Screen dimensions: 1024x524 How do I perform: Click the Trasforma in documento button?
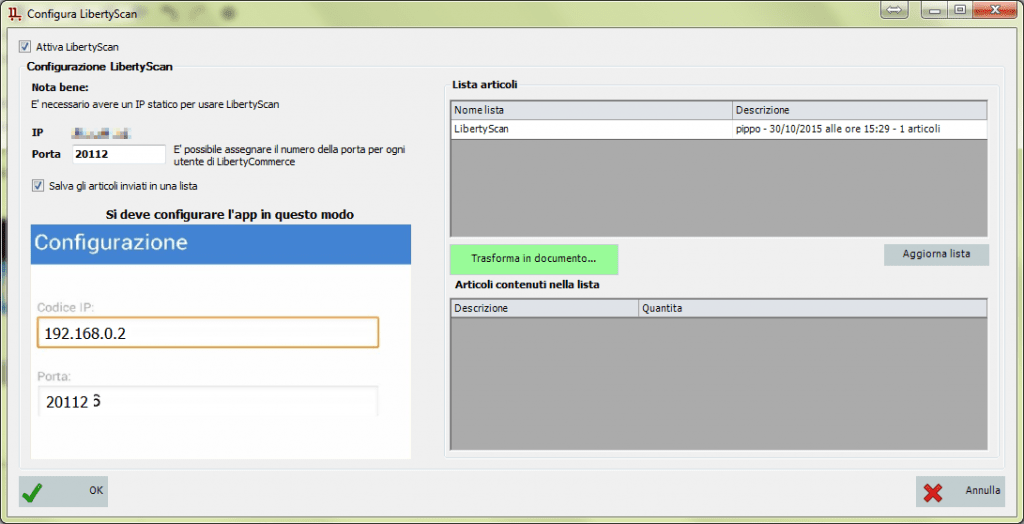(534, 259)
